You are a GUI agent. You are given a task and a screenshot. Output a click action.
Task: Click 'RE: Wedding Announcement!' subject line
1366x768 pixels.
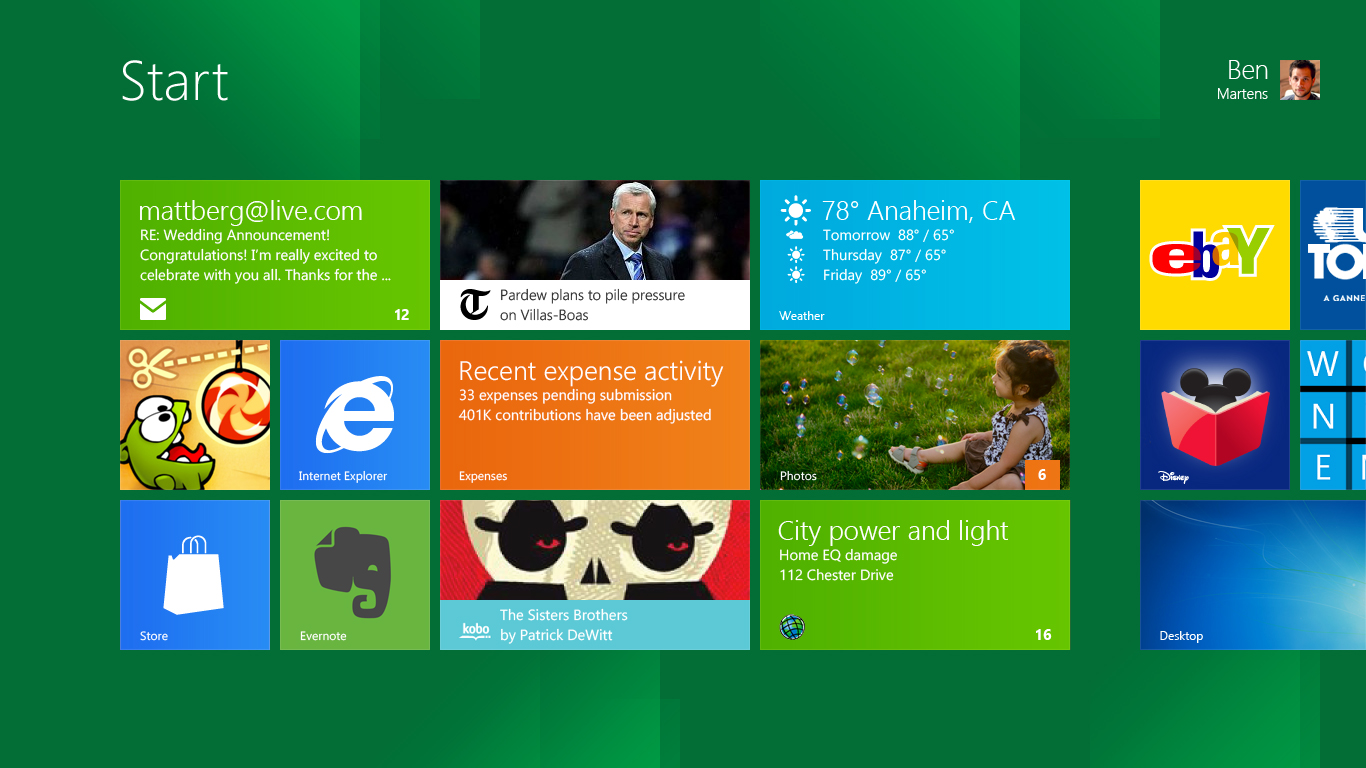pyautogui.click(x=235, y=235)
